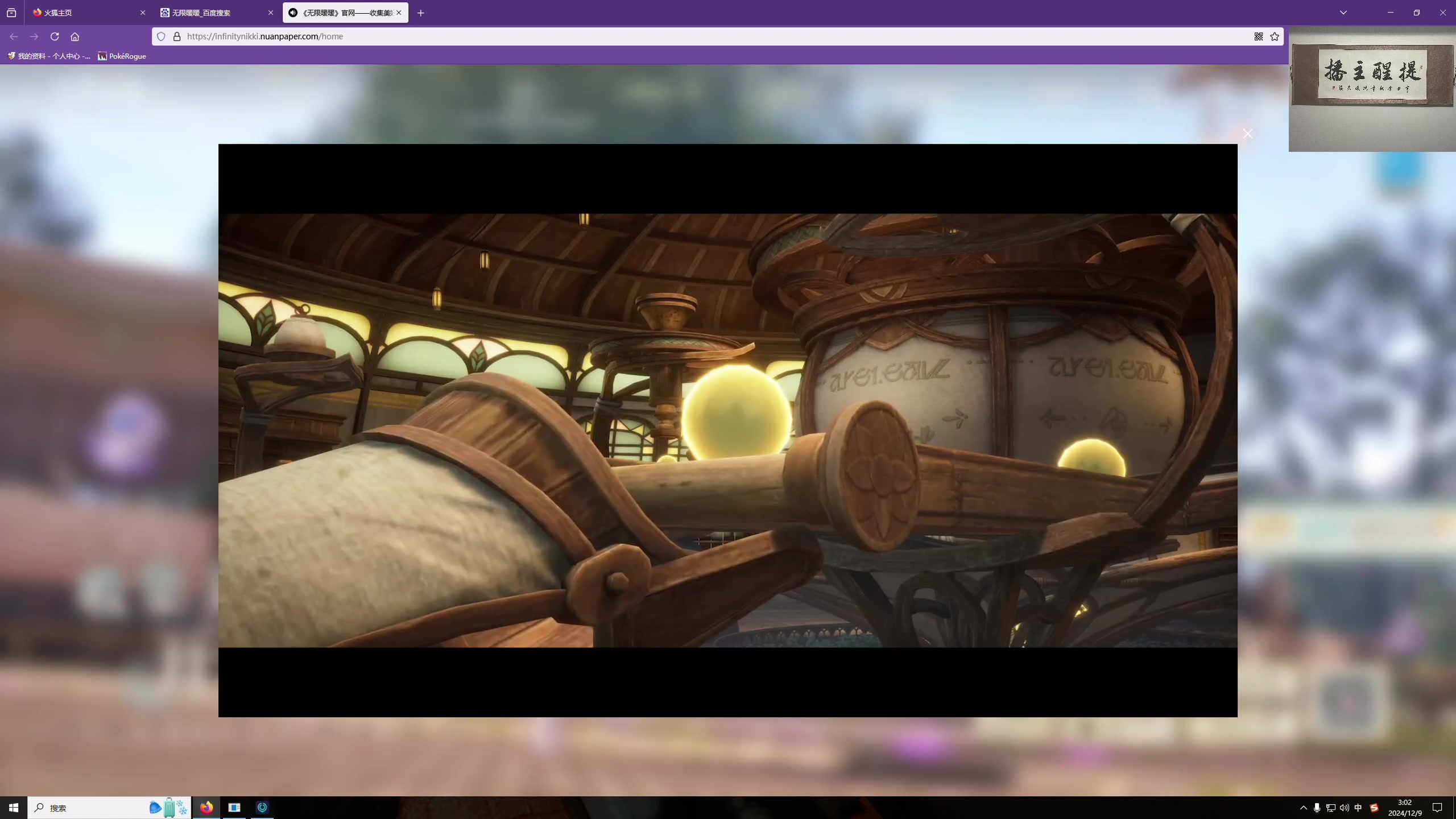Open a new browser tab
This screenshot has width=1456, height=819.
pyautogui.click(x=421, y=13)
